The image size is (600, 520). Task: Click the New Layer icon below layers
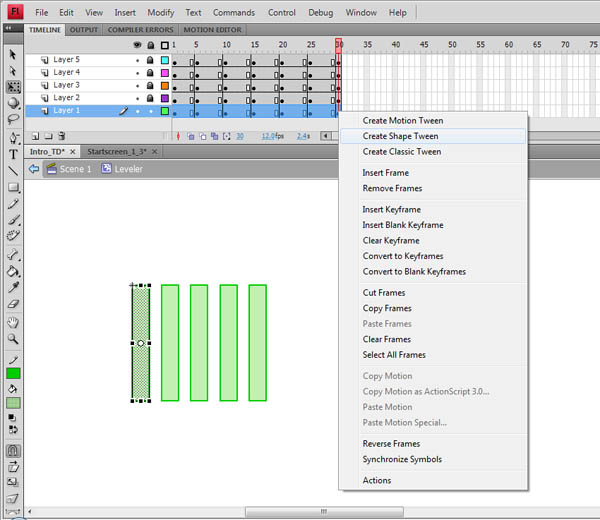click(35, 136)
